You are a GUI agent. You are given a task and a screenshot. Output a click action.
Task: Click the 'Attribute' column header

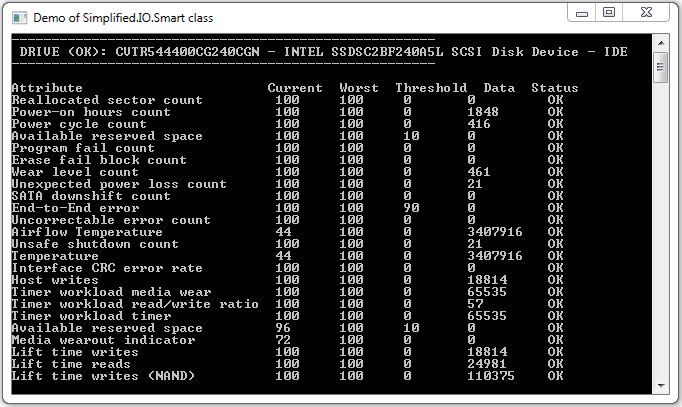coord(47,88)
